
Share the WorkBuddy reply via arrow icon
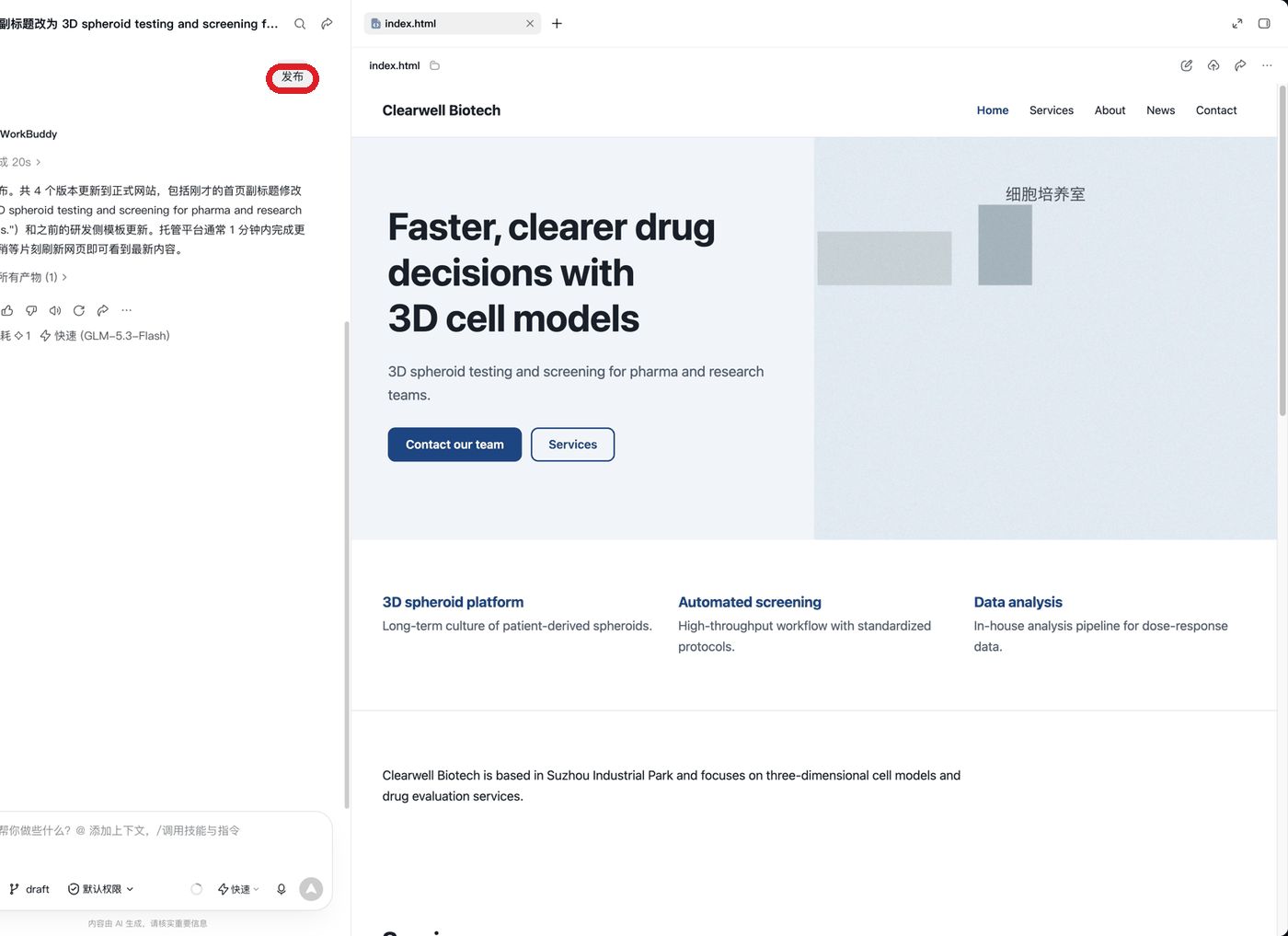(103, 310)
